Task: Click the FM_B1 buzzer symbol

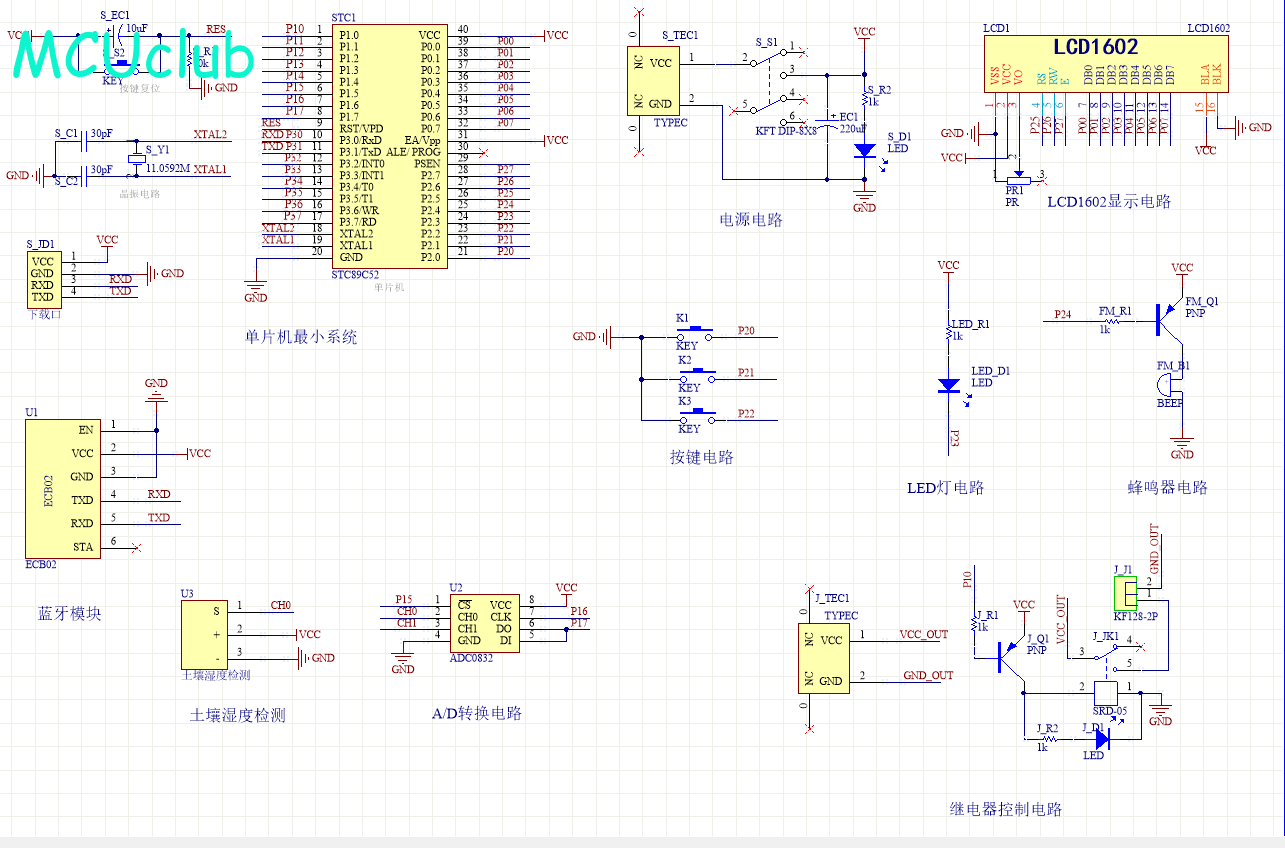Action: 1166,385
